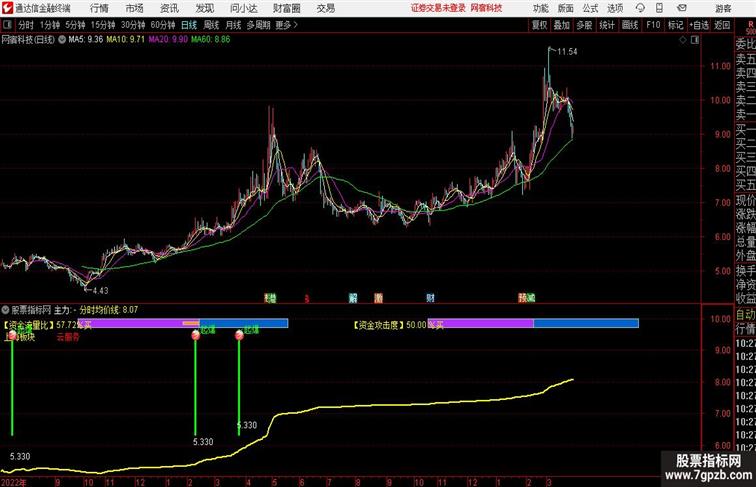Switch to the 1分钟 period tab
The image size is (756, 487).
tap(50, 25)
